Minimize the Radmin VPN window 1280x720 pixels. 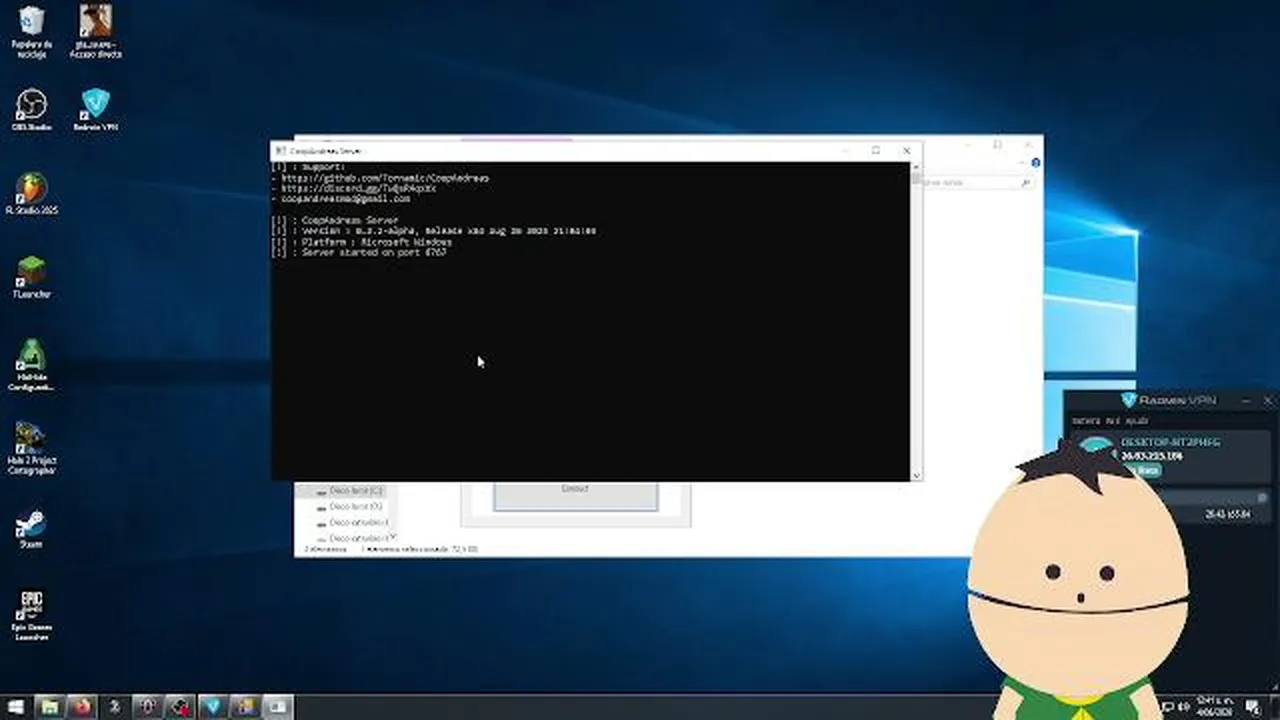pos(1245,401)
